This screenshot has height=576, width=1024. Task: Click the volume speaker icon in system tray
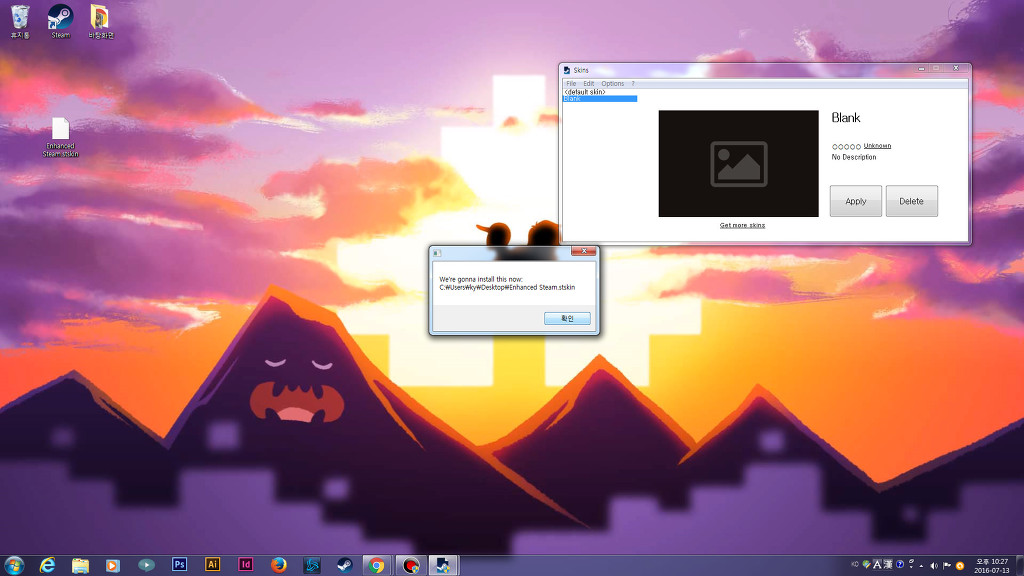pyautogui.click(x=934, y=565)
